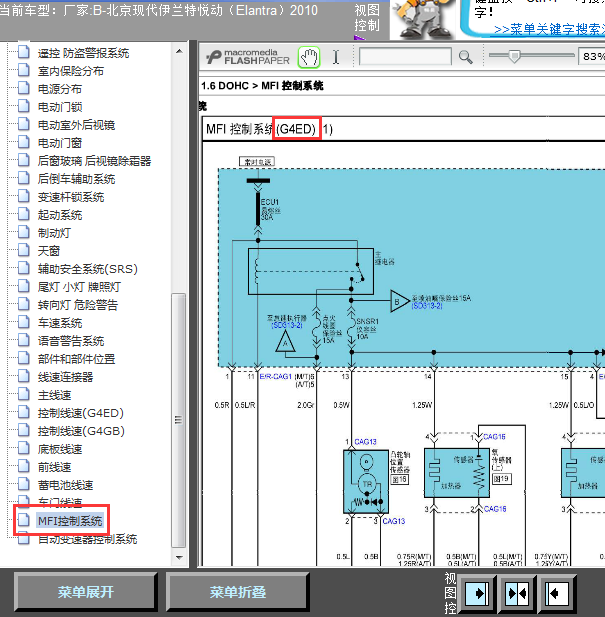The width and height of the screenshot is (605, 617).
Task: Select 车速系统 in the tree
Action: click(60, 323)
